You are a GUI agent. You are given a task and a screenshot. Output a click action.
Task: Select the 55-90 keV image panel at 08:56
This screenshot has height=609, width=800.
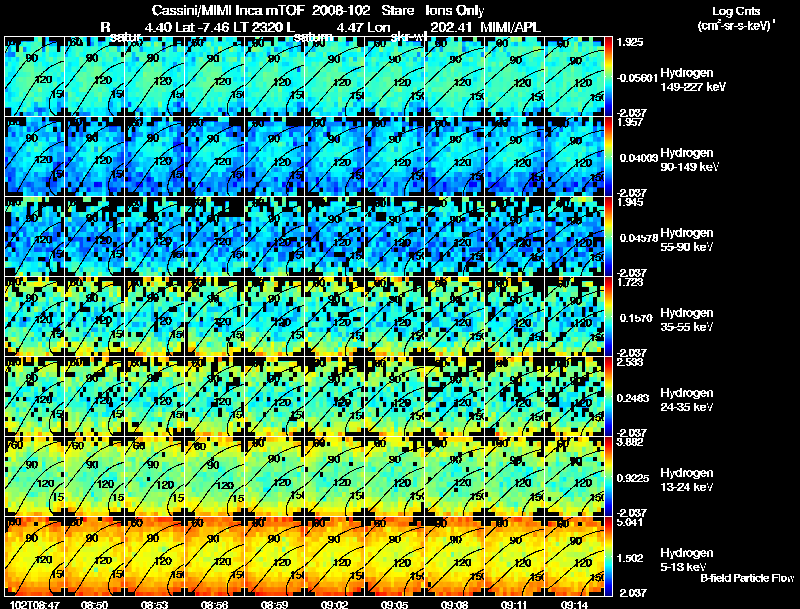tap(215, 236)
